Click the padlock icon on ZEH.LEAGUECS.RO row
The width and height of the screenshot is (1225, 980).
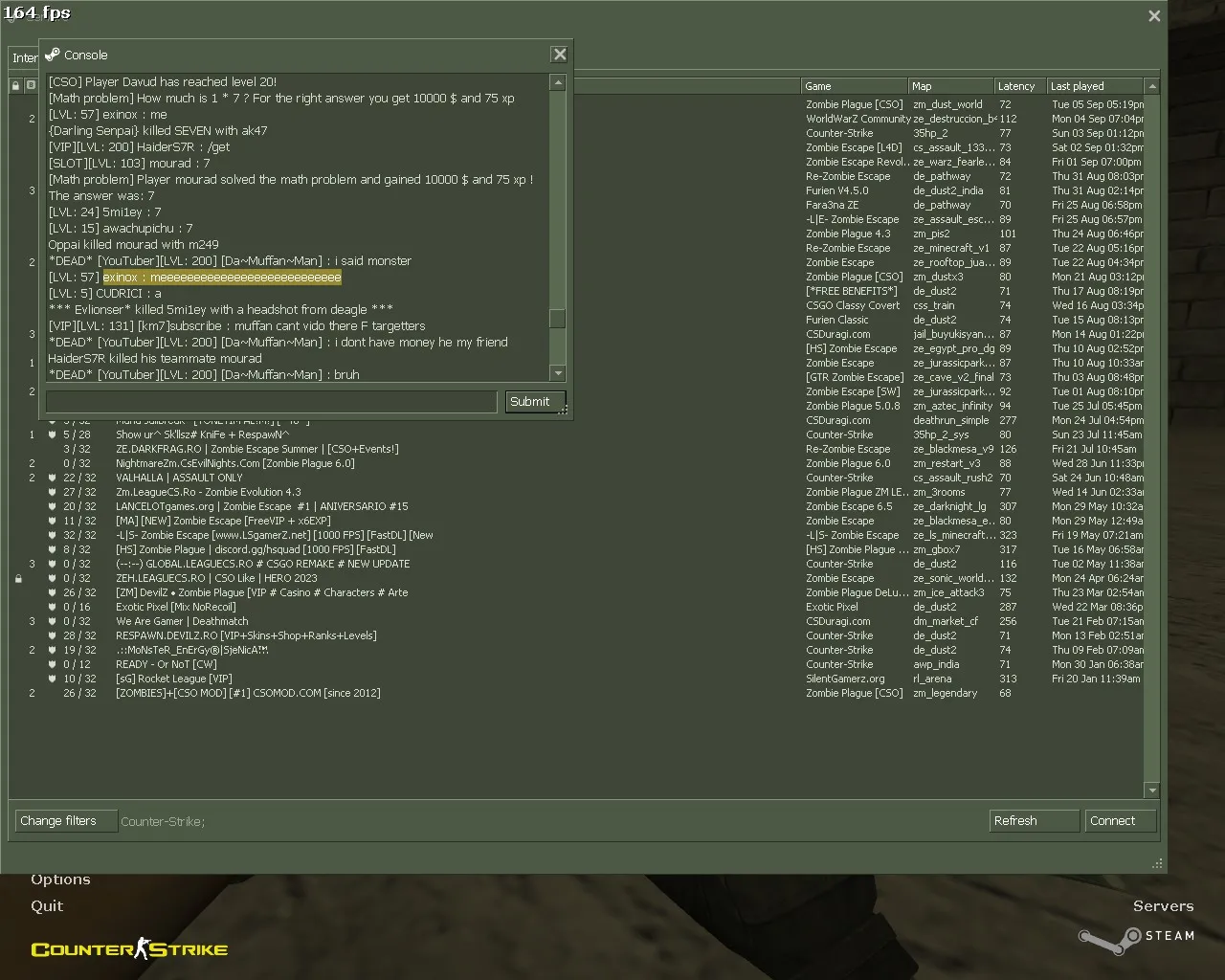17,578
